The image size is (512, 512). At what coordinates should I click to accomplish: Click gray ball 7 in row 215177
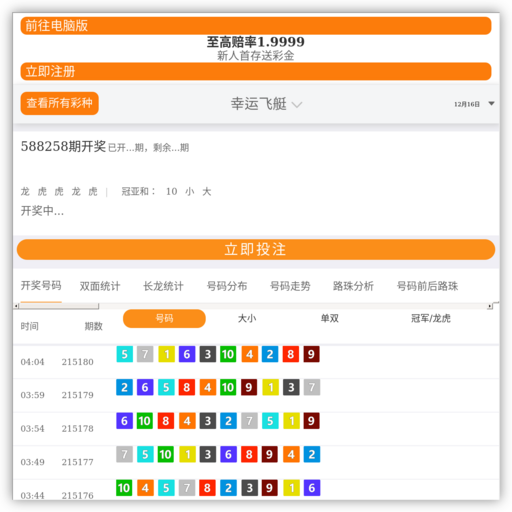125,454
